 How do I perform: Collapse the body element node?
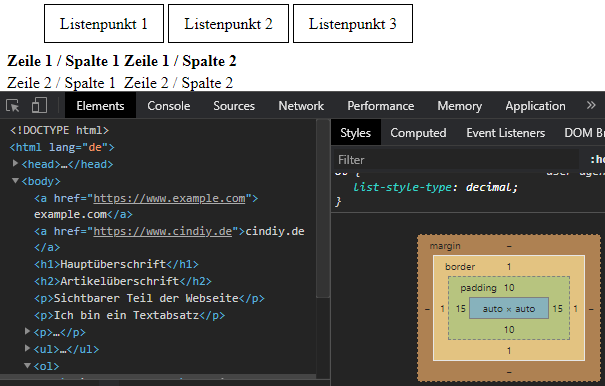coord(15,181)
